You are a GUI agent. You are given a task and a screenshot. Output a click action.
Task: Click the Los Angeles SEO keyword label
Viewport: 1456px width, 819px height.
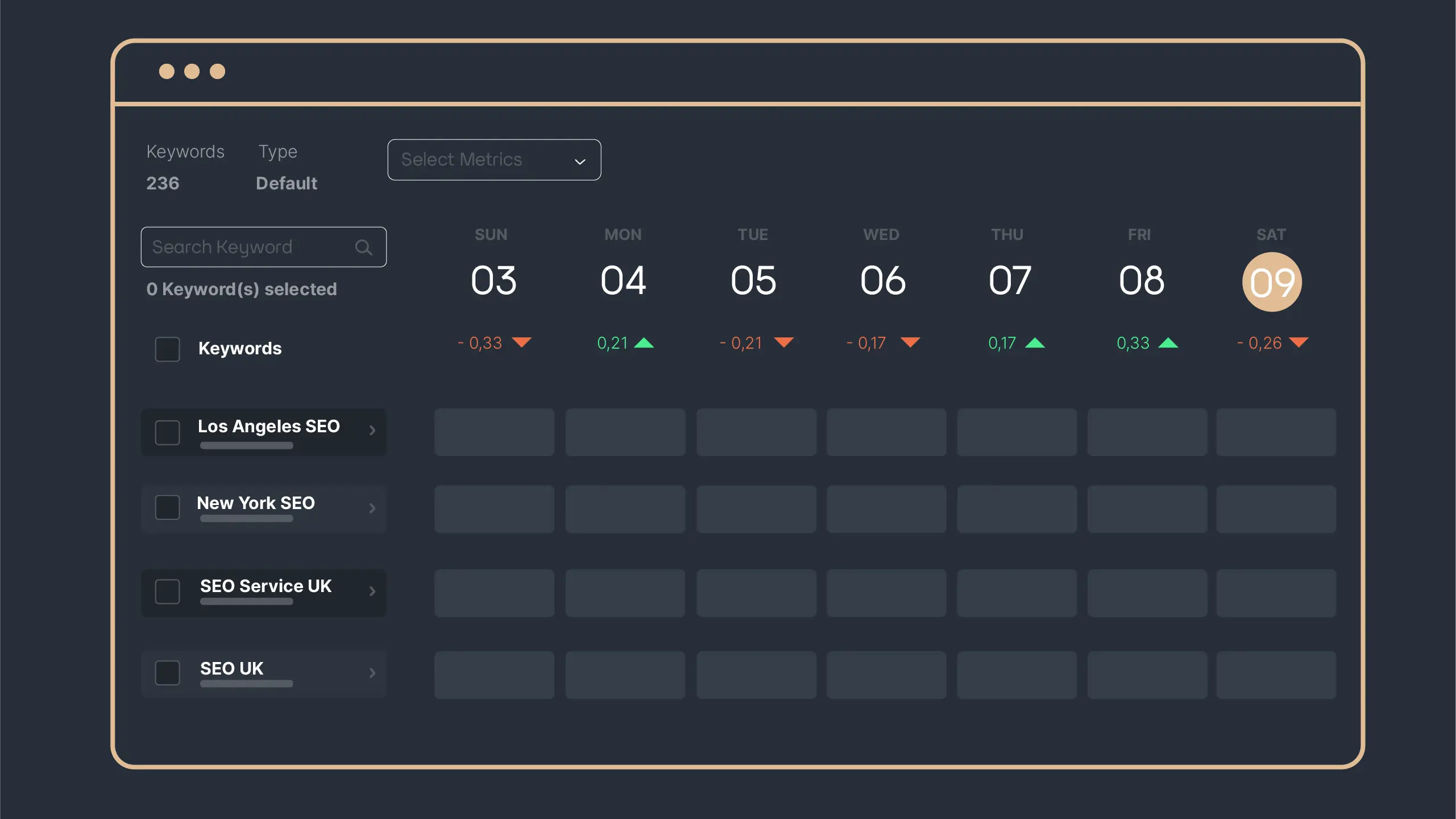268,426
